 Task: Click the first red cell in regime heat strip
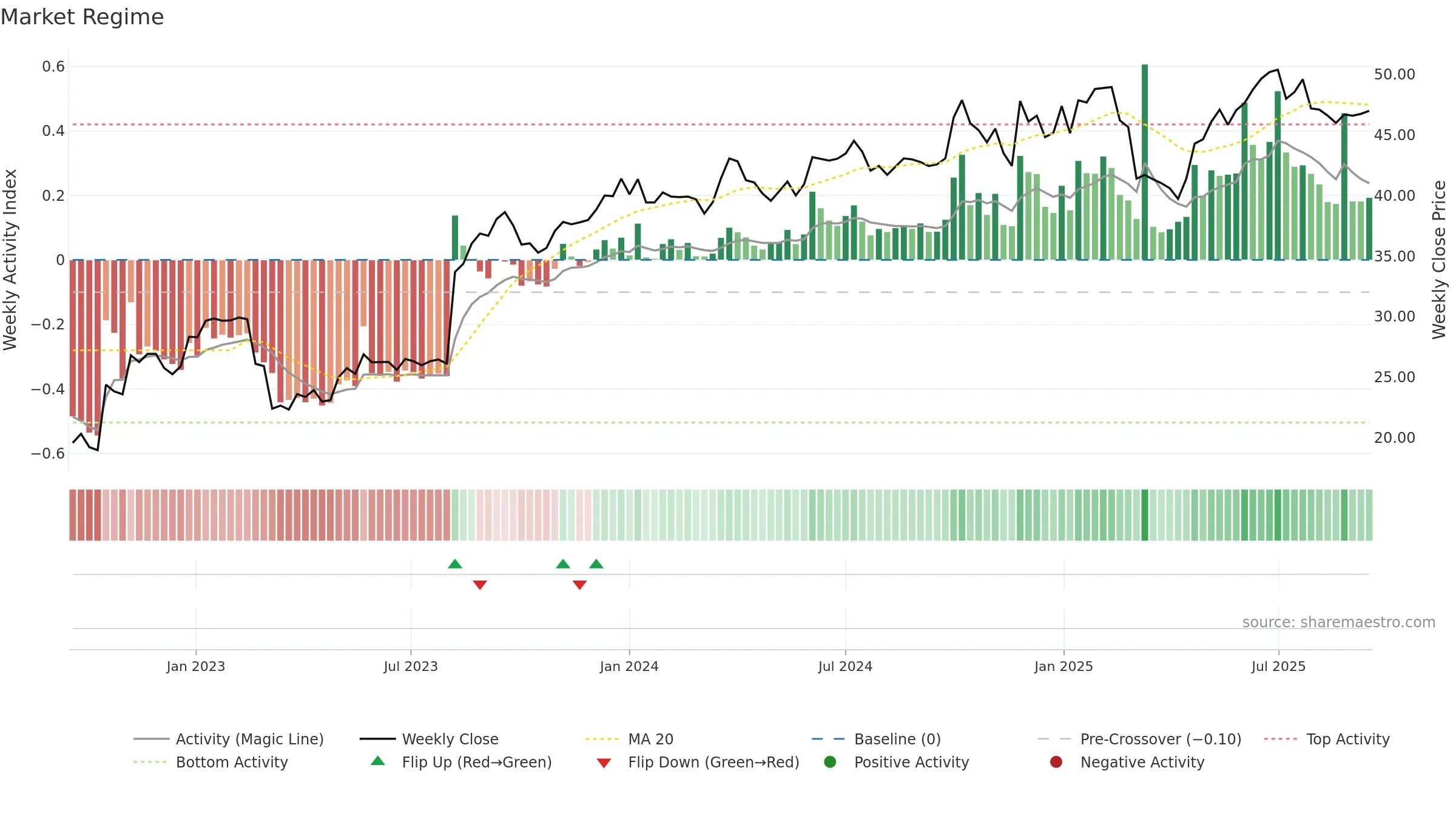click(x=73, y=515)
